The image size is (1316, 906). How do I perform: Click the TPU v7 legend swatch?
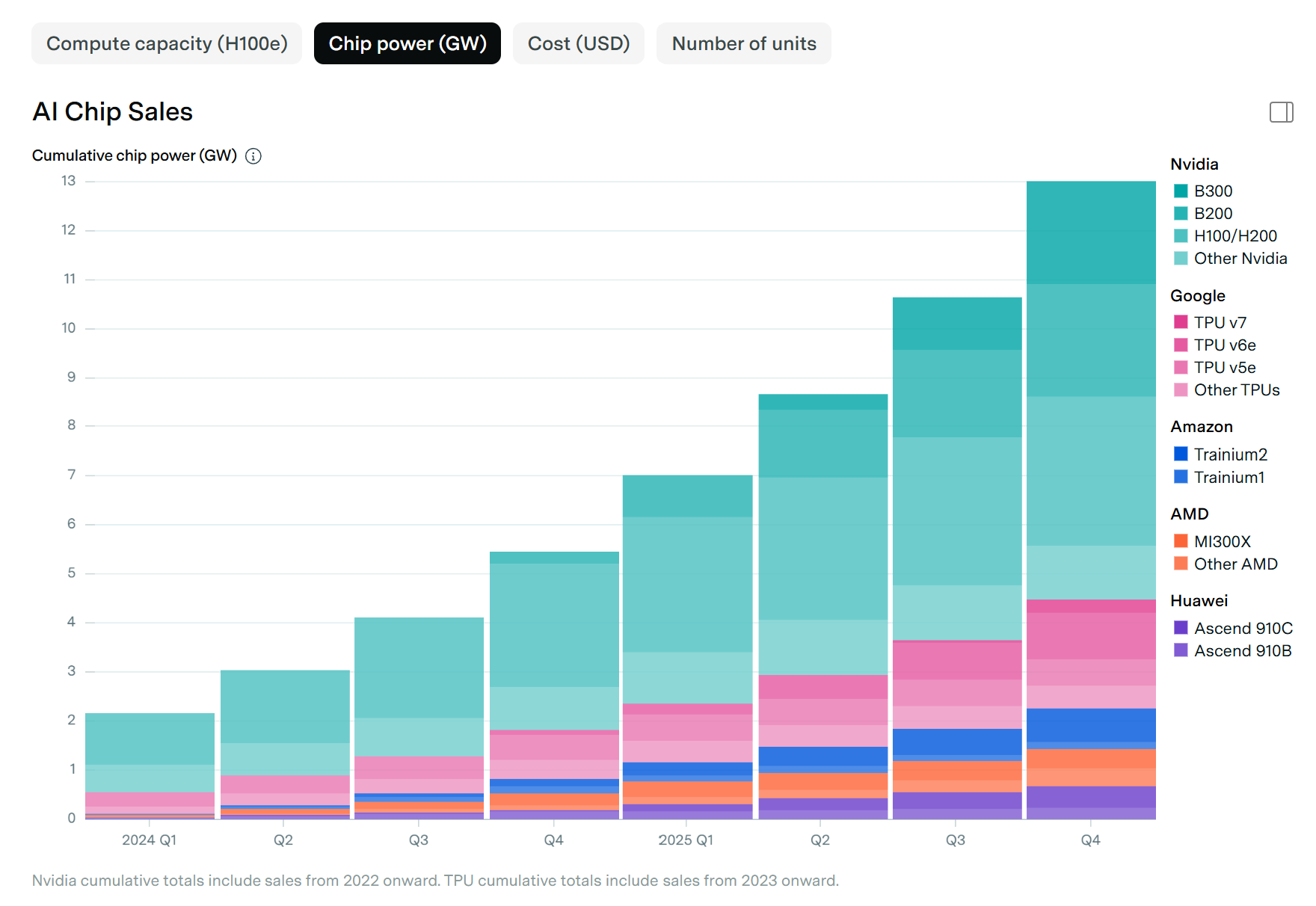[1181, 322]
